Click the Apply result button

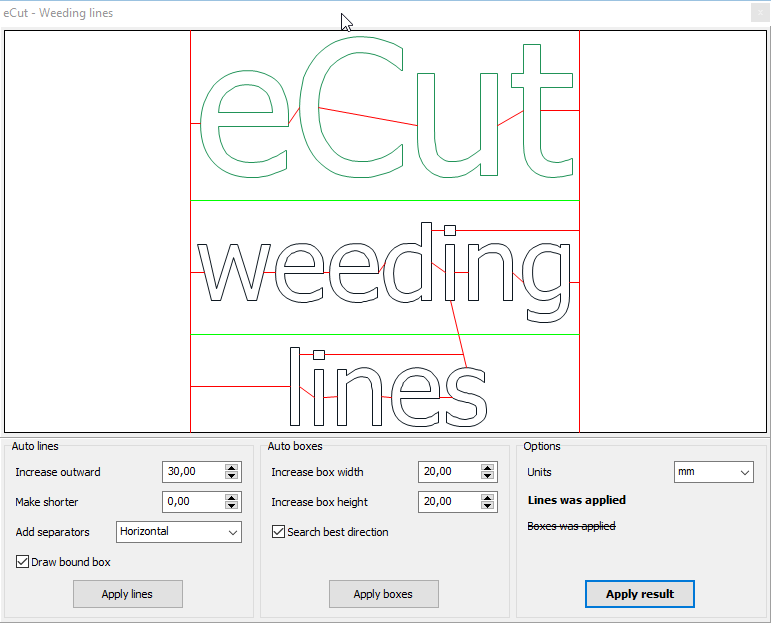point(640,594)
